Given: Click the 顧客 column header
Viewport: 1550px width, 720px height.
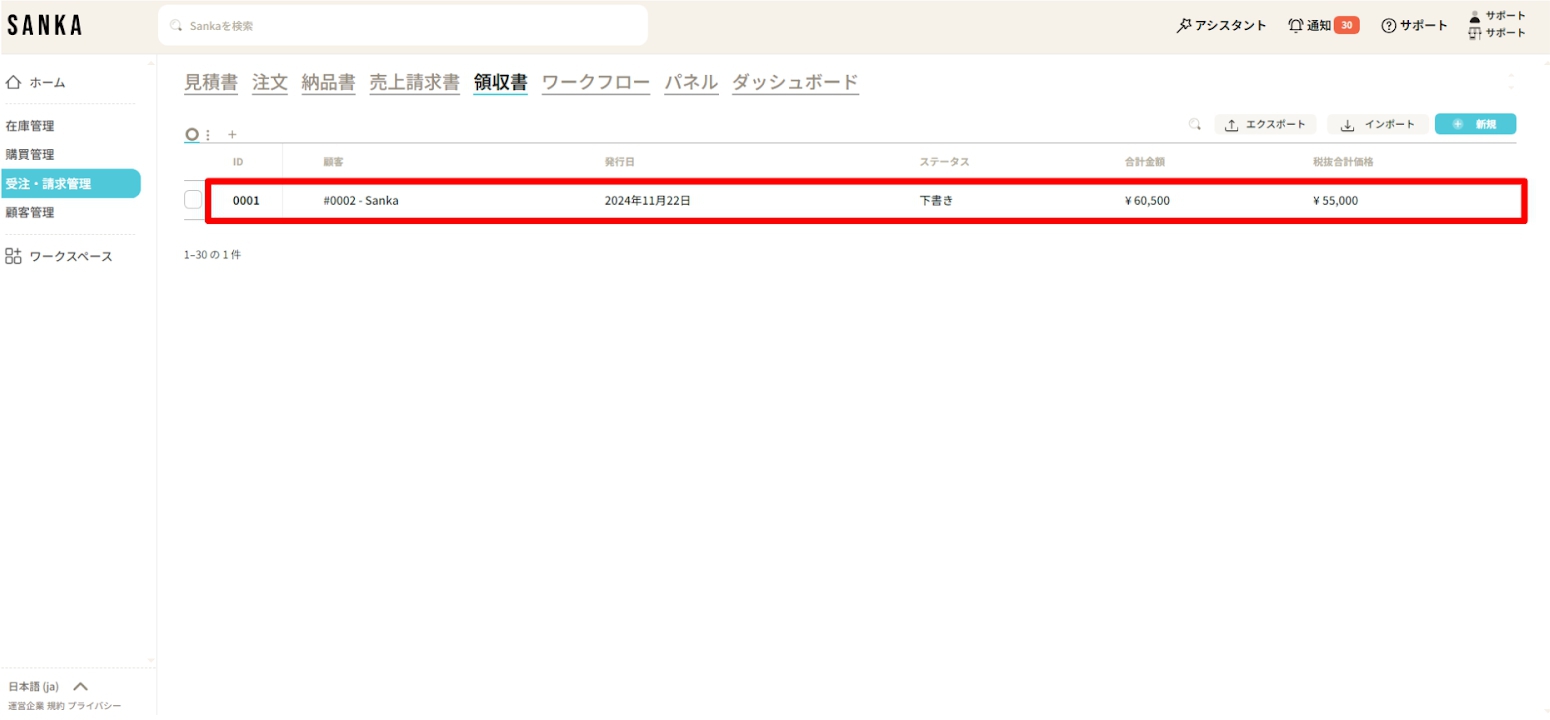Looking at the screenshot, I should coord(333,162).
